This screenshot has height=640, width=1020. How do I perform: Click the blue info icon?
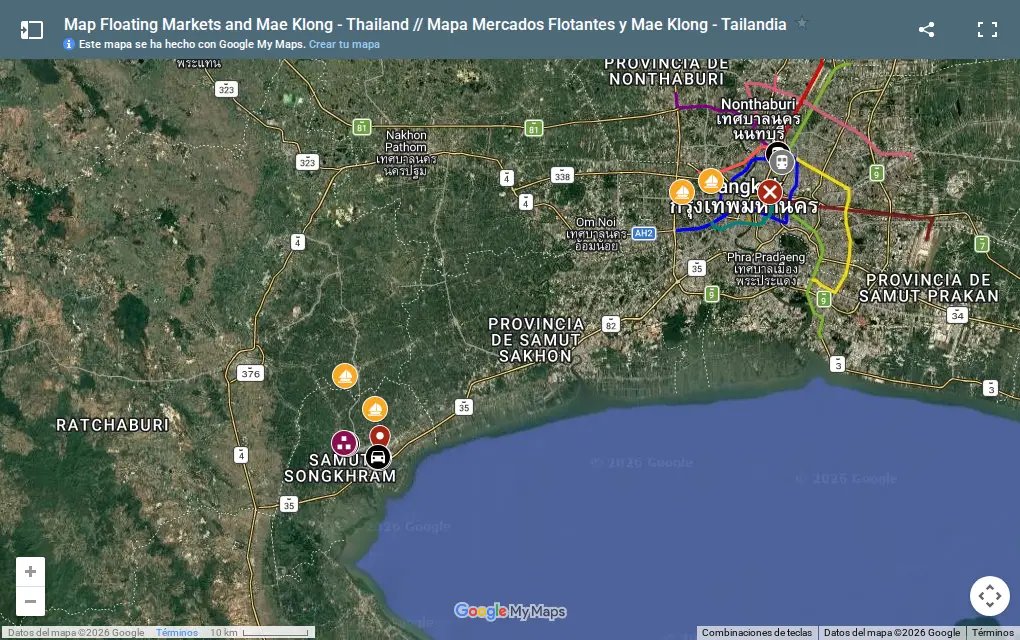pos(69,44)
